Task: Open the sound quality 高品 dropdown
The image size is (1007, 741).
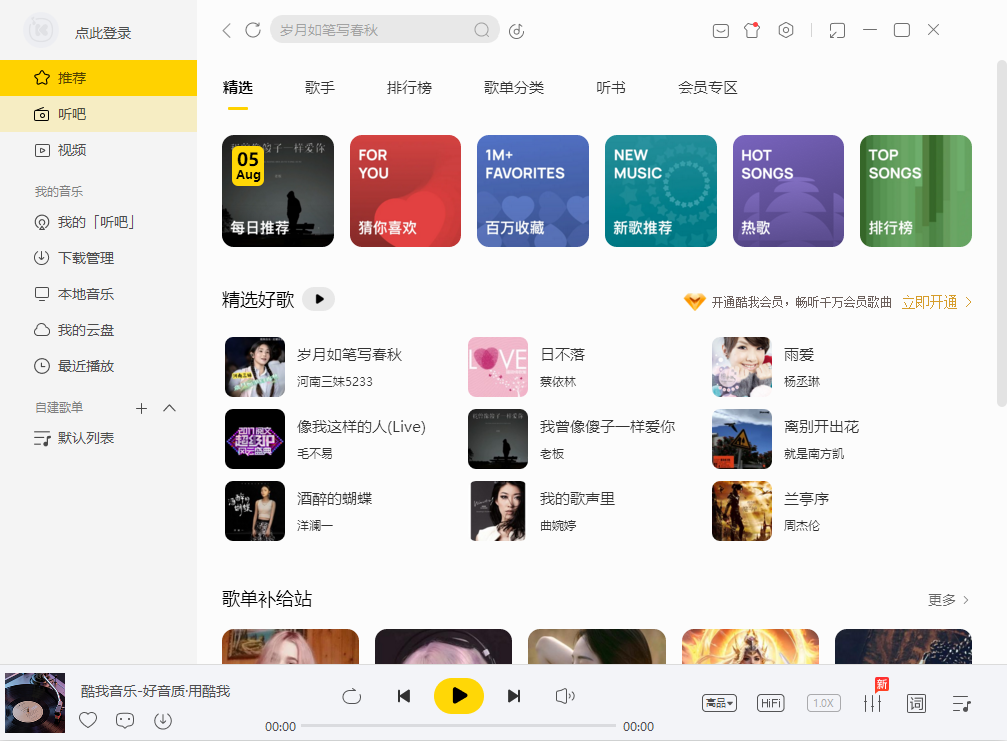Action: tap(719, 703)
